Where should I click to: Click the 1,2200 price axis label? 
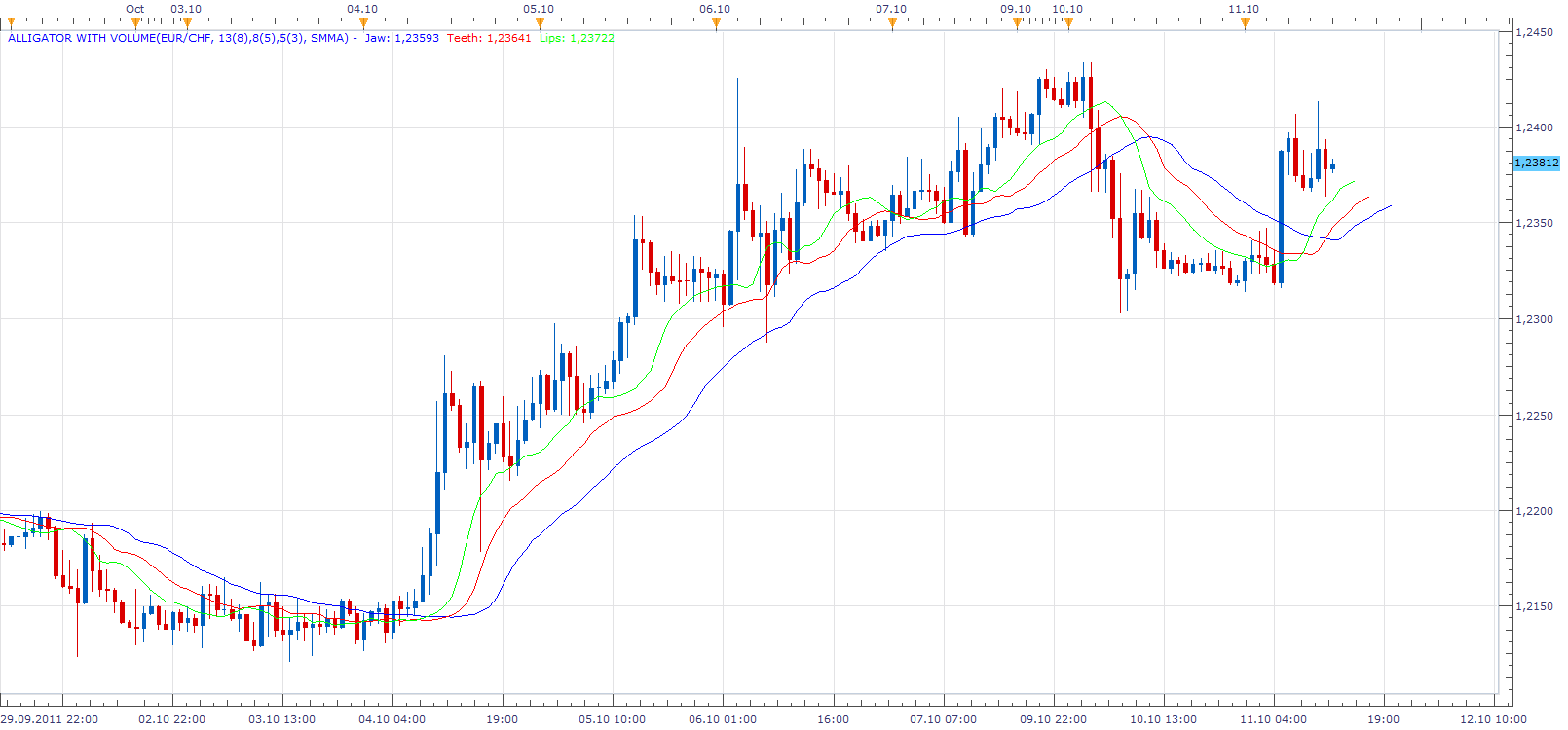tap(1534, 511)
